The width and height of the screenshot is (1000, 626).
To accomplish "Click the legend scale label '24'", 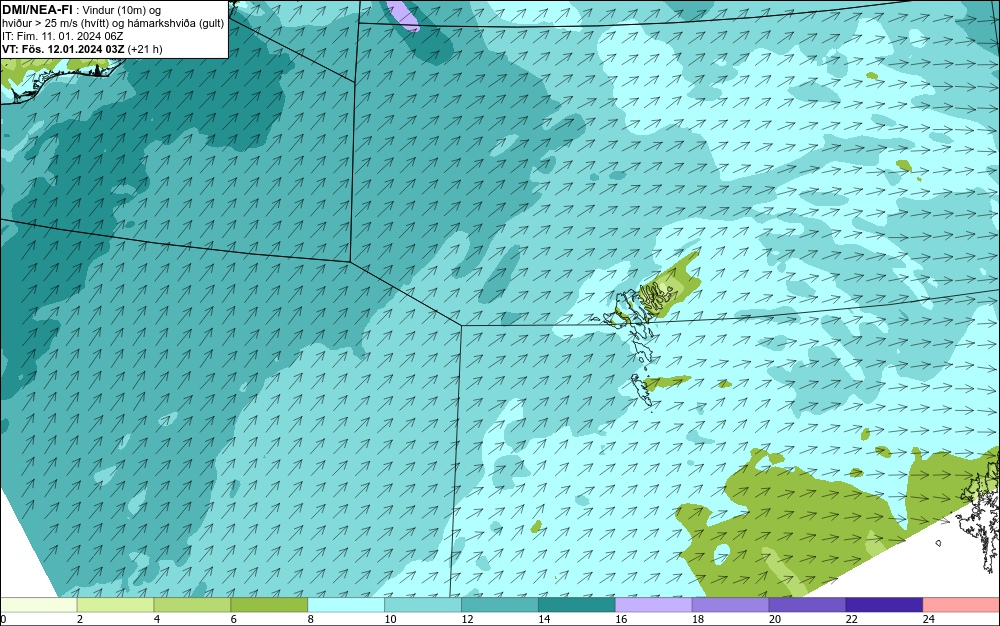I will (x=929, y=619).
